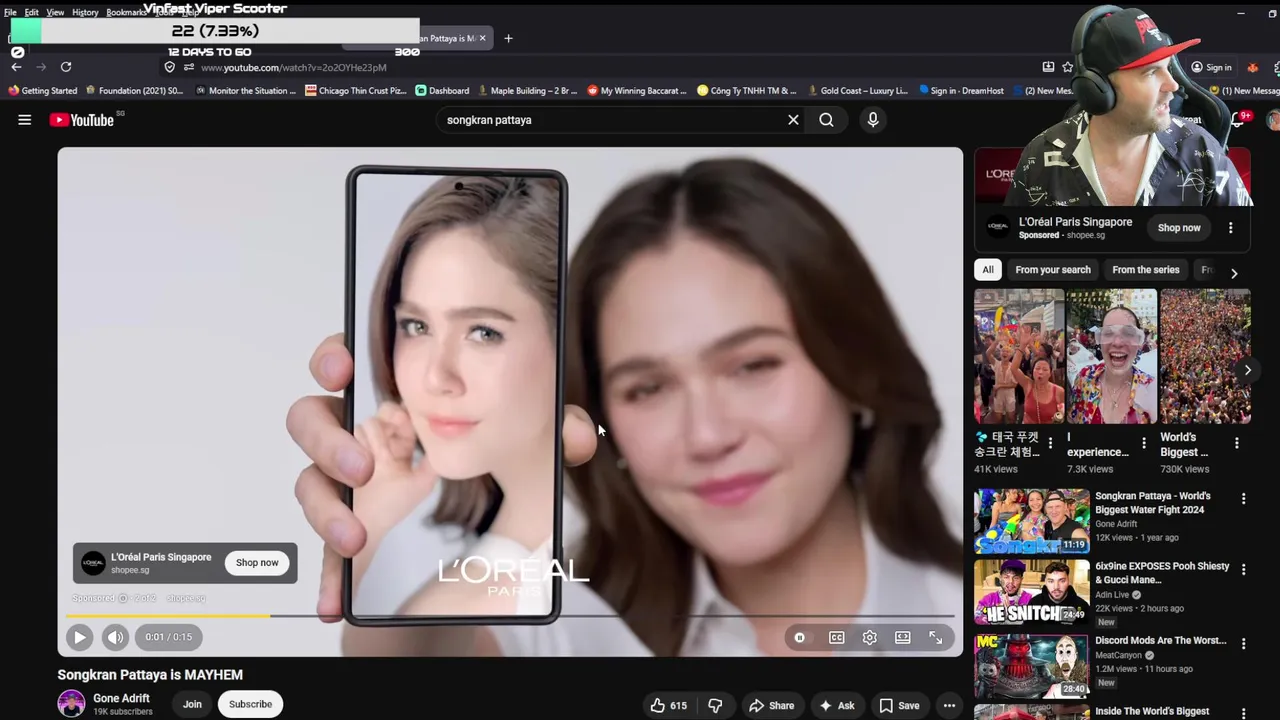Go to the YouTube home logo
This screenshot has width=1280, height=720.
82,120
